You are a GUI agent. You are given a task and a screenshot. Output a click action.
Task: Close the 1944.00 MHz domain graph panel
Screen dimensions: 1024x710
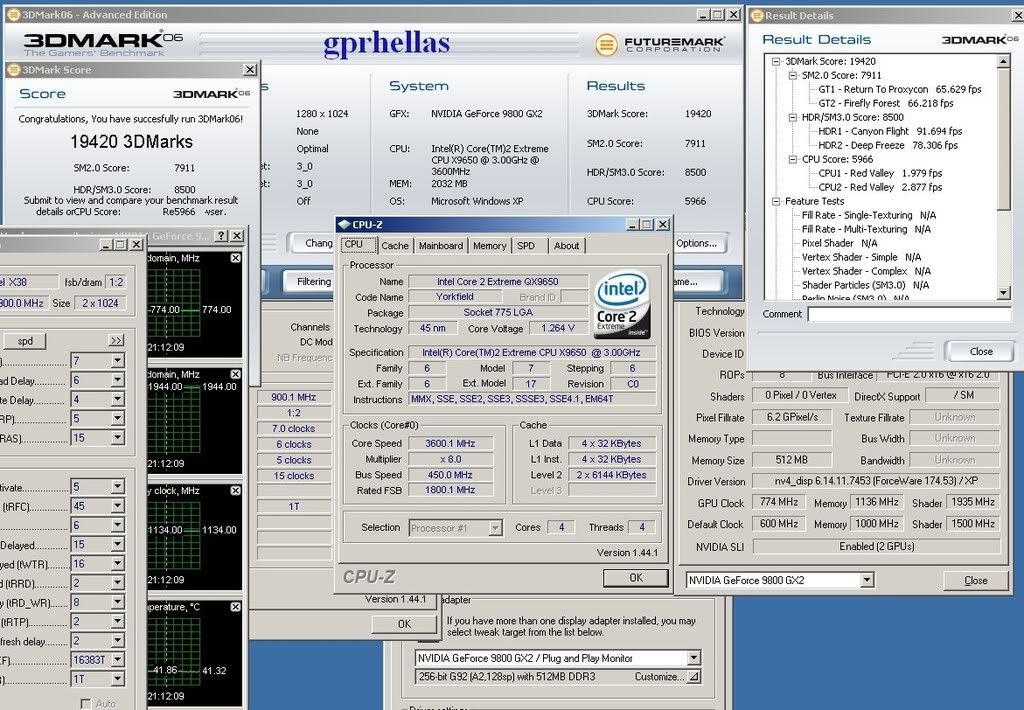tap(236, 374)
